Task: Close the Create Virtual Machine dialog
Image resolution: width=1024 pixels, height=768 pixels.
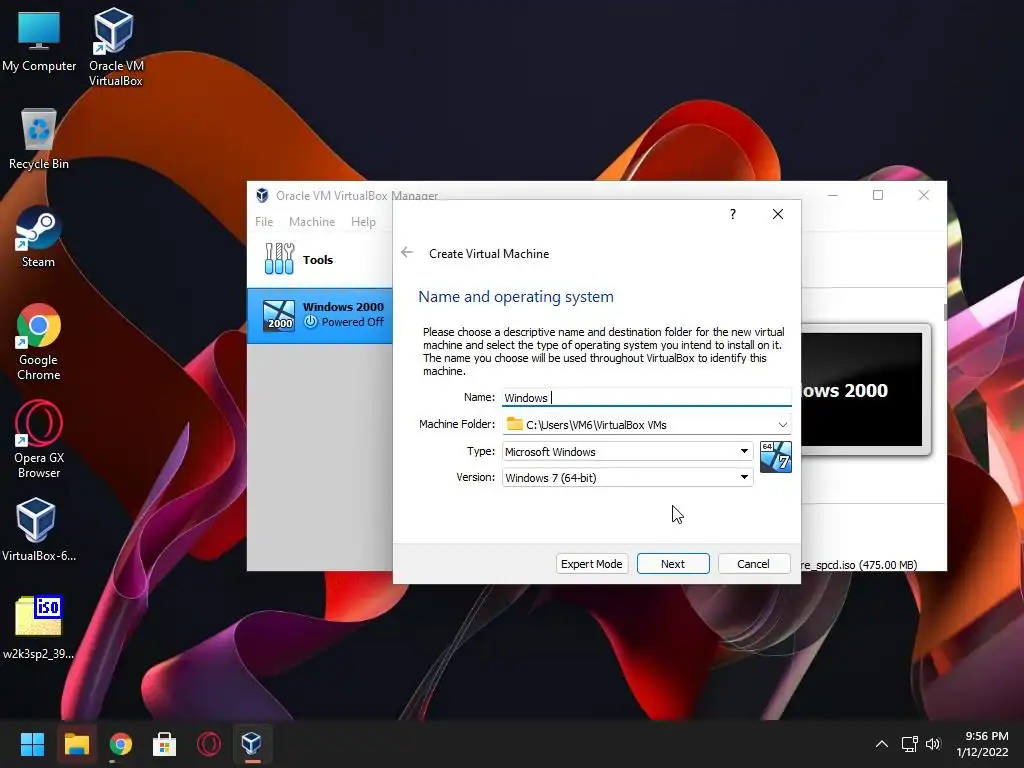Action: [778, 214]
